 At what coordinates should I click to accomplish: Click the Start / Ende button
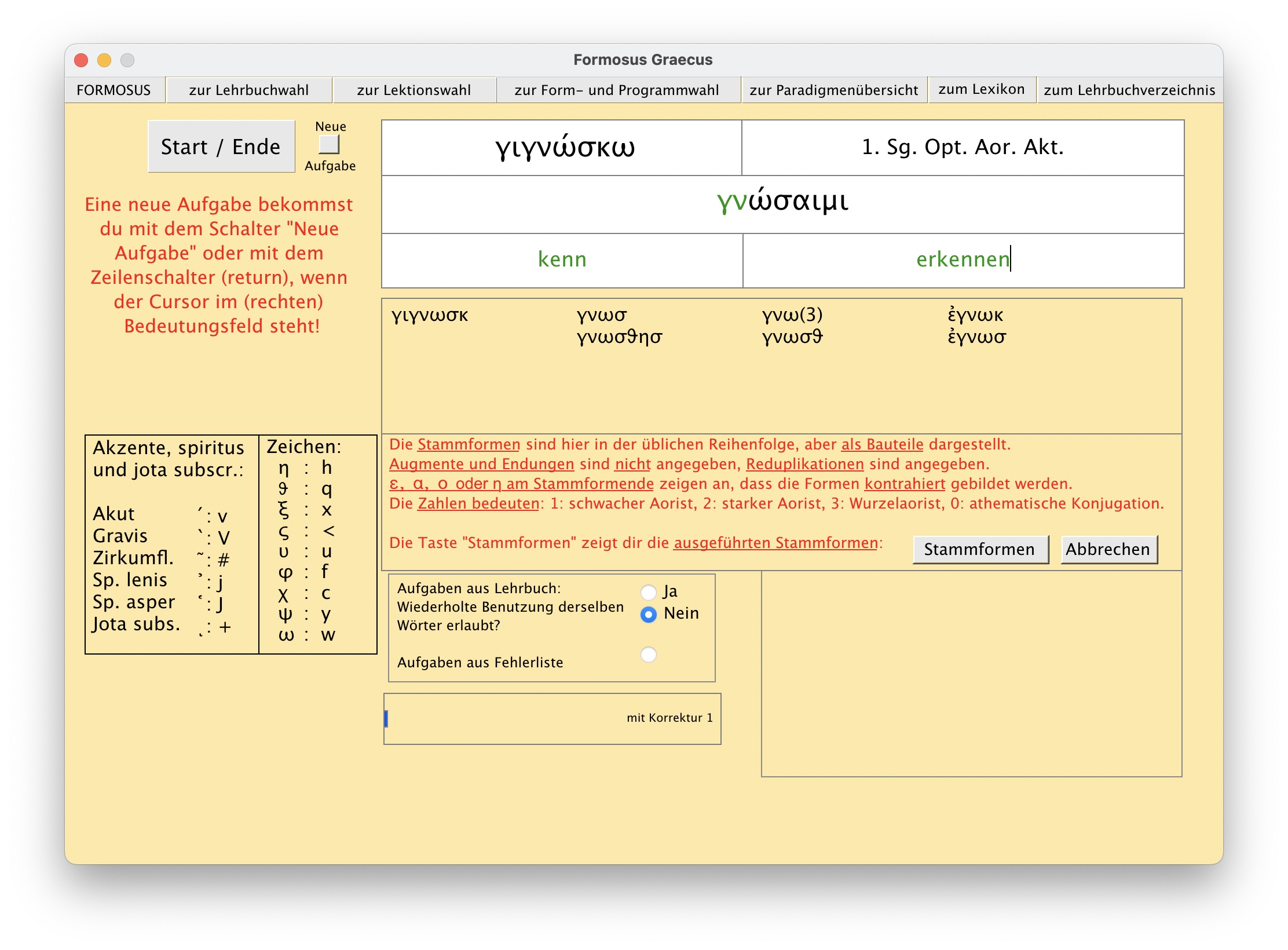pyautogui.click(x=221, y=147)
